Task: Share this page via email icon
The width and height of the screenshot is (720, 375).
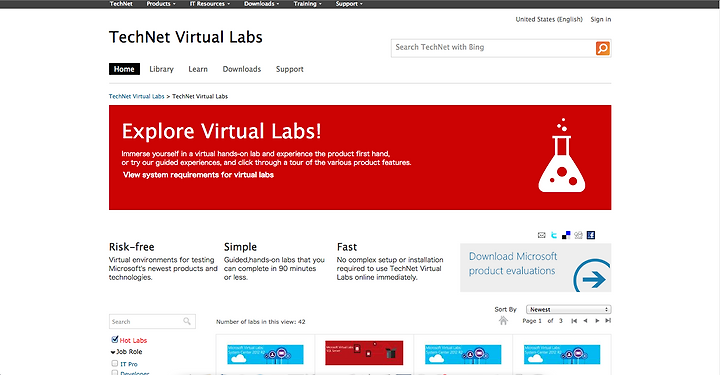Action: point(541,235)
